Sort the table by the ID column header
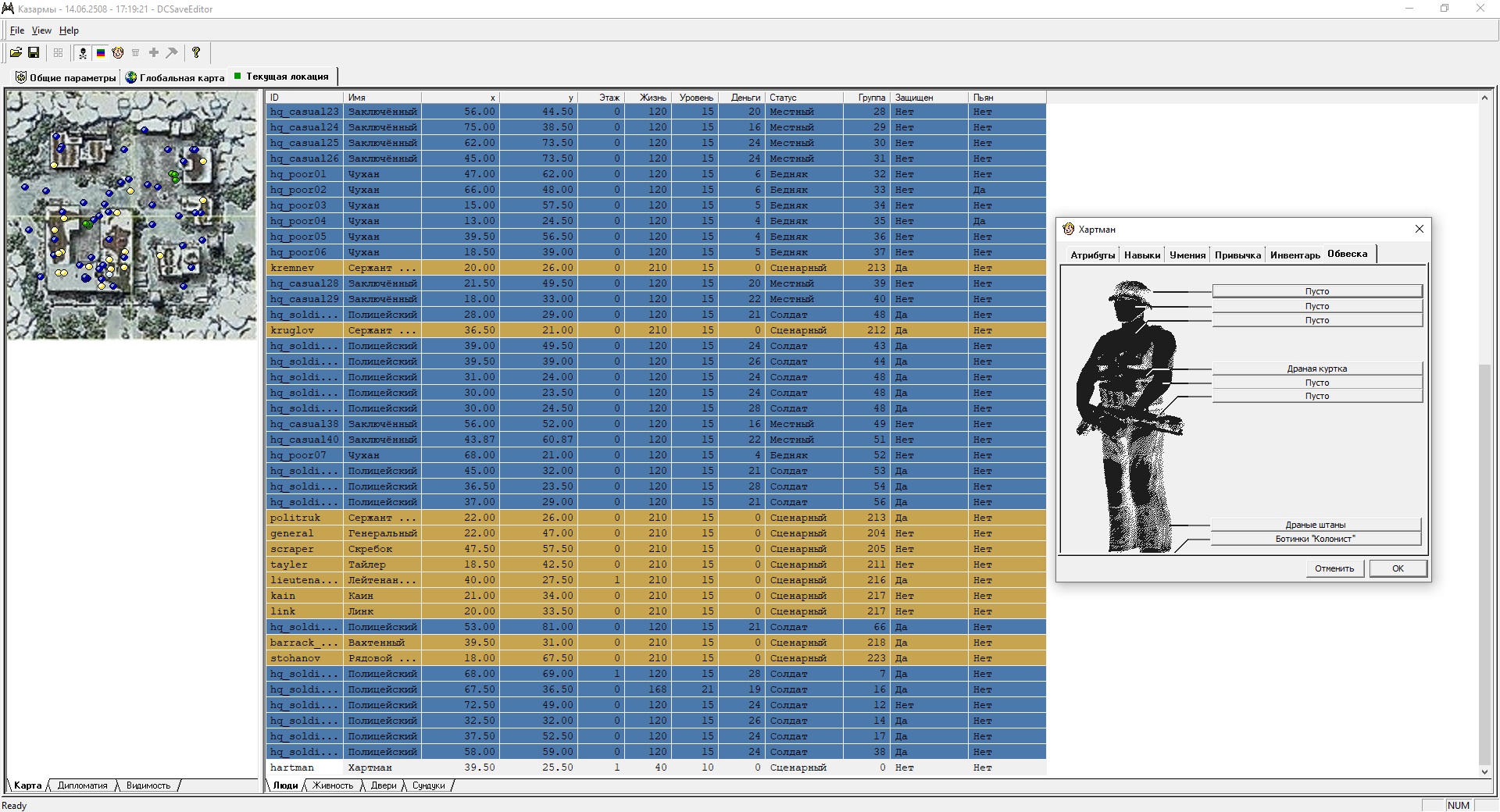Image resolution: width=1500 pixels, height=812 pixels. (305, 98)
